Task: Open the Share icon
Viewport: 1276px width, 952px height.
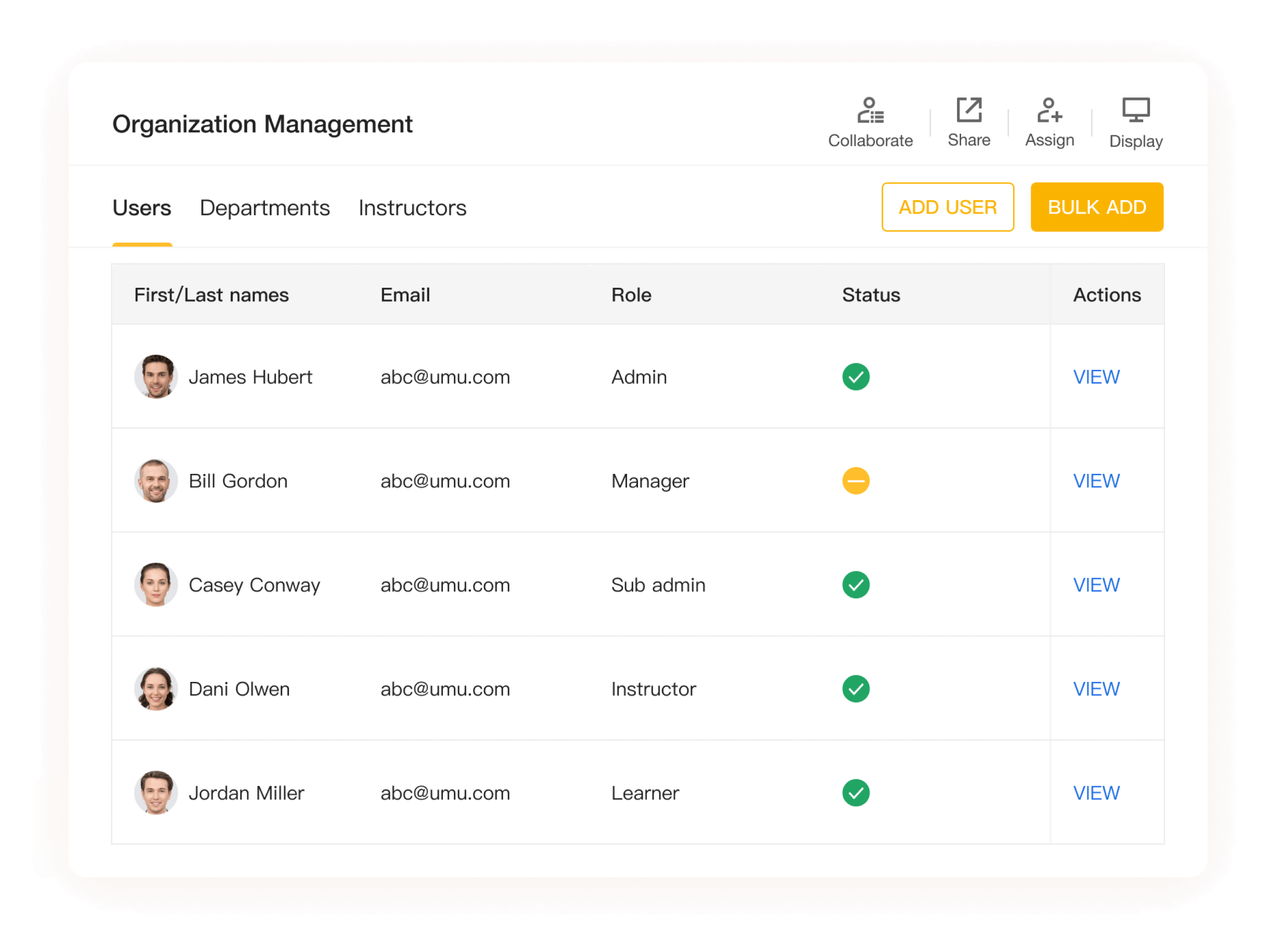Action: click(968, 110)
